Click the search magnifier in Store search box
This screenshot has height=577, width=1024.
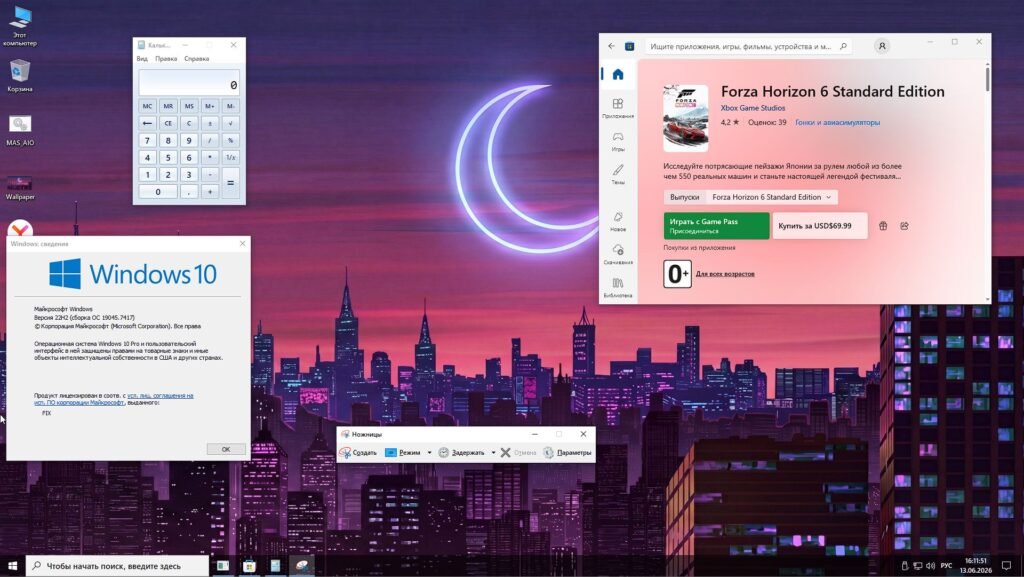tap(843, 46)
